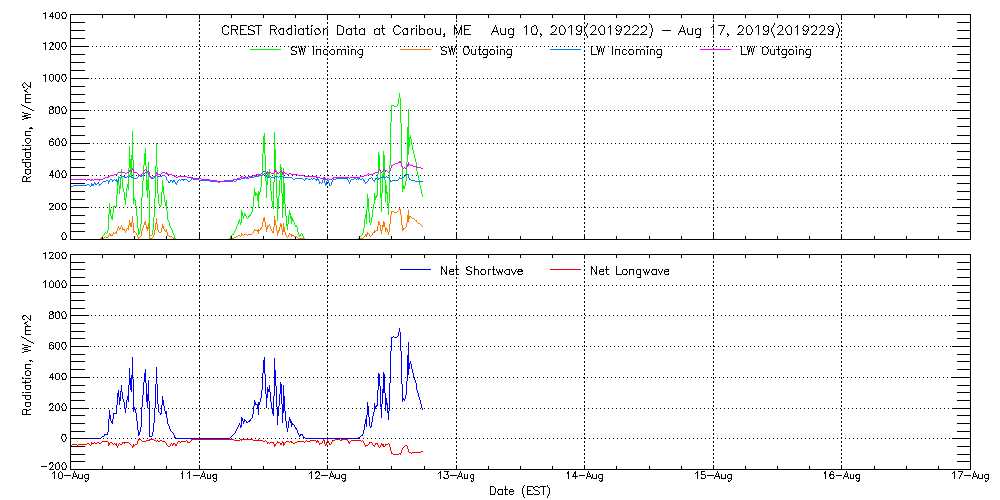The height and width of the screenshot is (500, 1000).
Task: Click the LW Outgoing legend entry
Action: 775,52
